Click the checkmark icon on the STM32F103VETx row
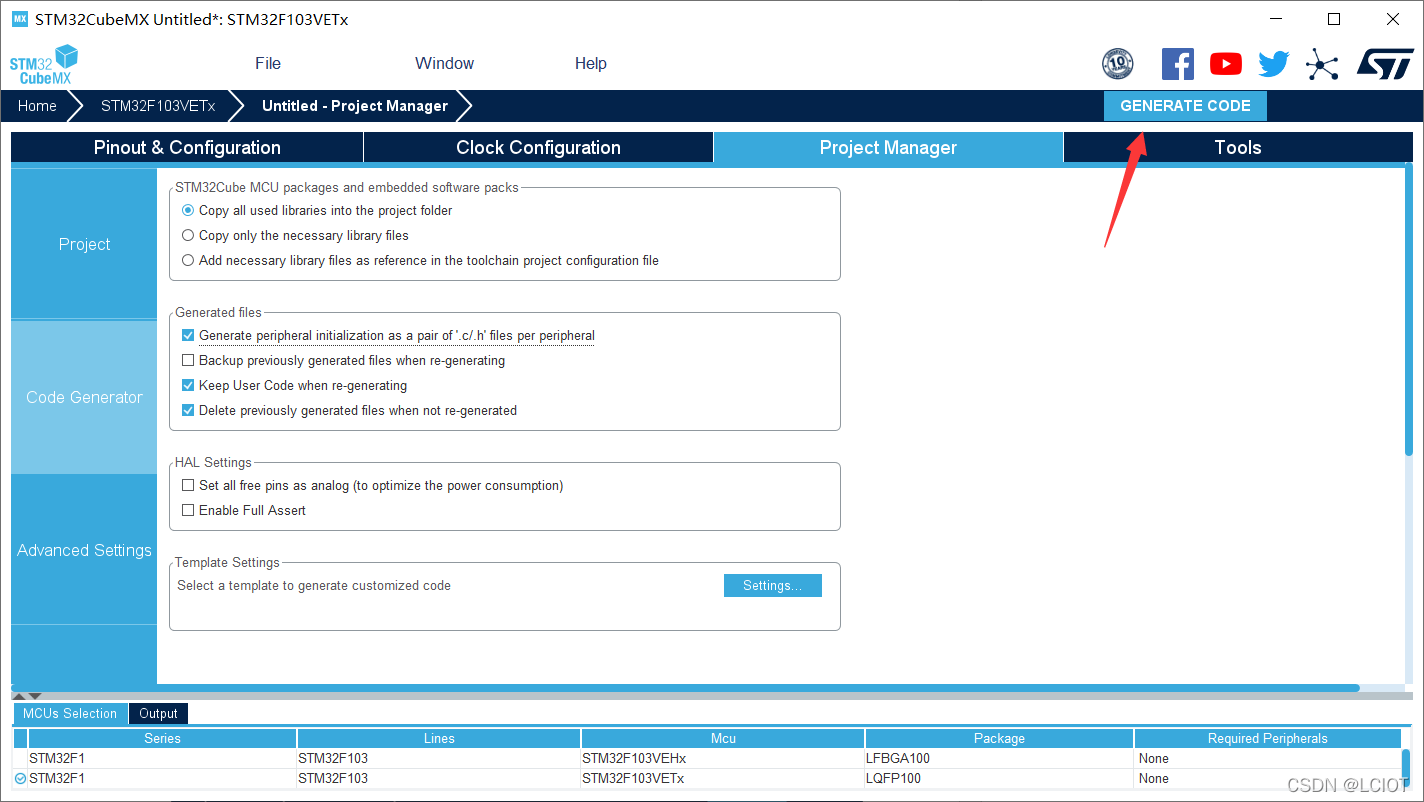 (x=20, y=778)
